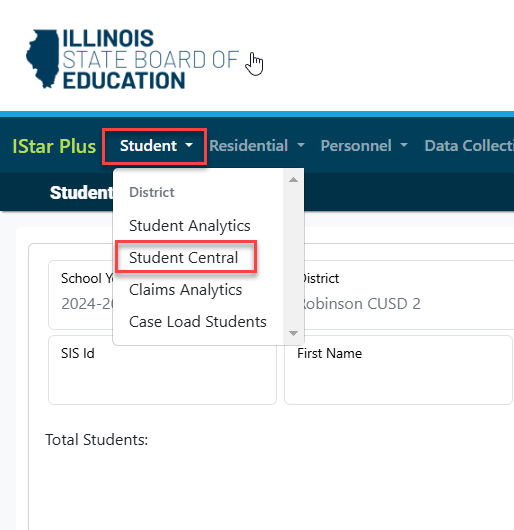The width and height of the screenshot is (514, 530).
Task: Focus the SIS Id input field
Action: click(162, 370)
